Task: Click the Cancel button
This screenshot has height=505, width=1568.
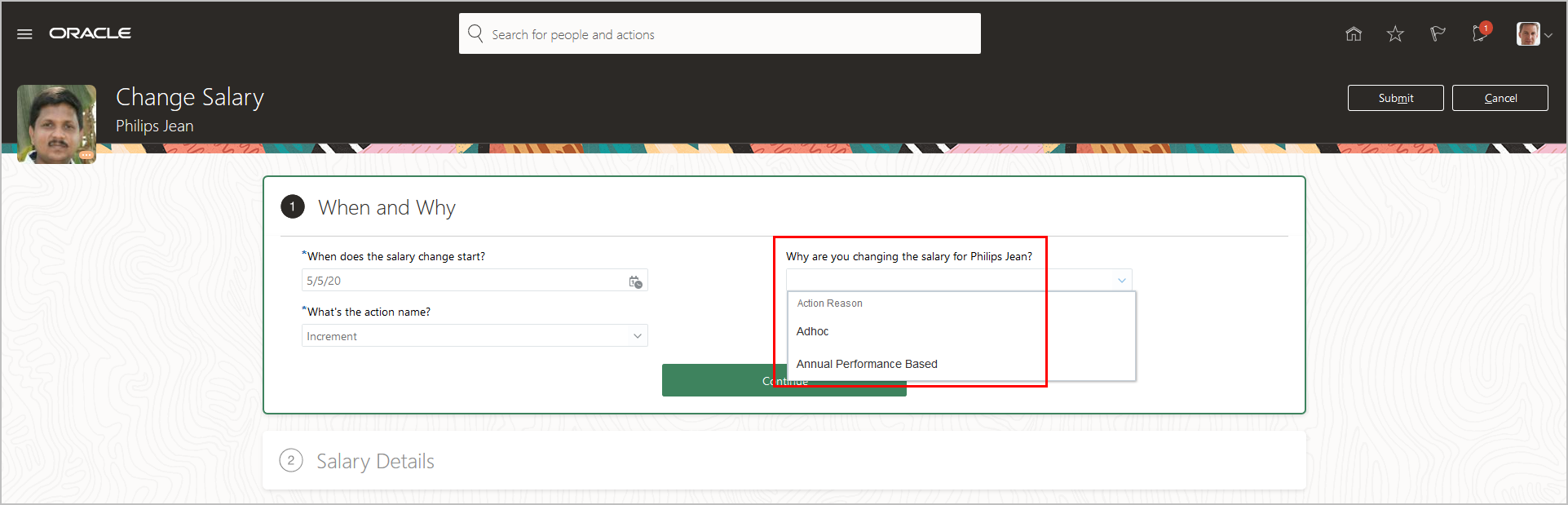Action: click(1500, 98)
